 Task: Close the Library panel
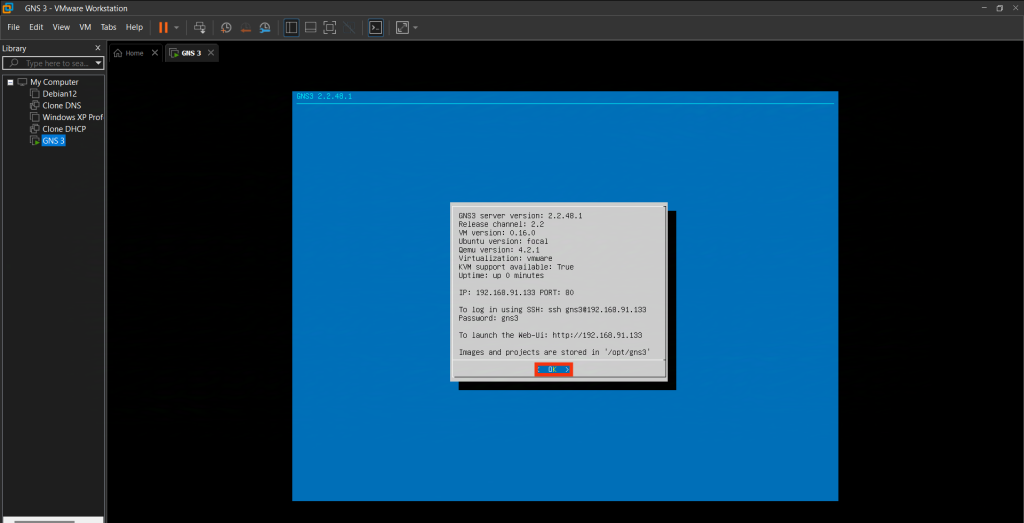tap(97, 48)
